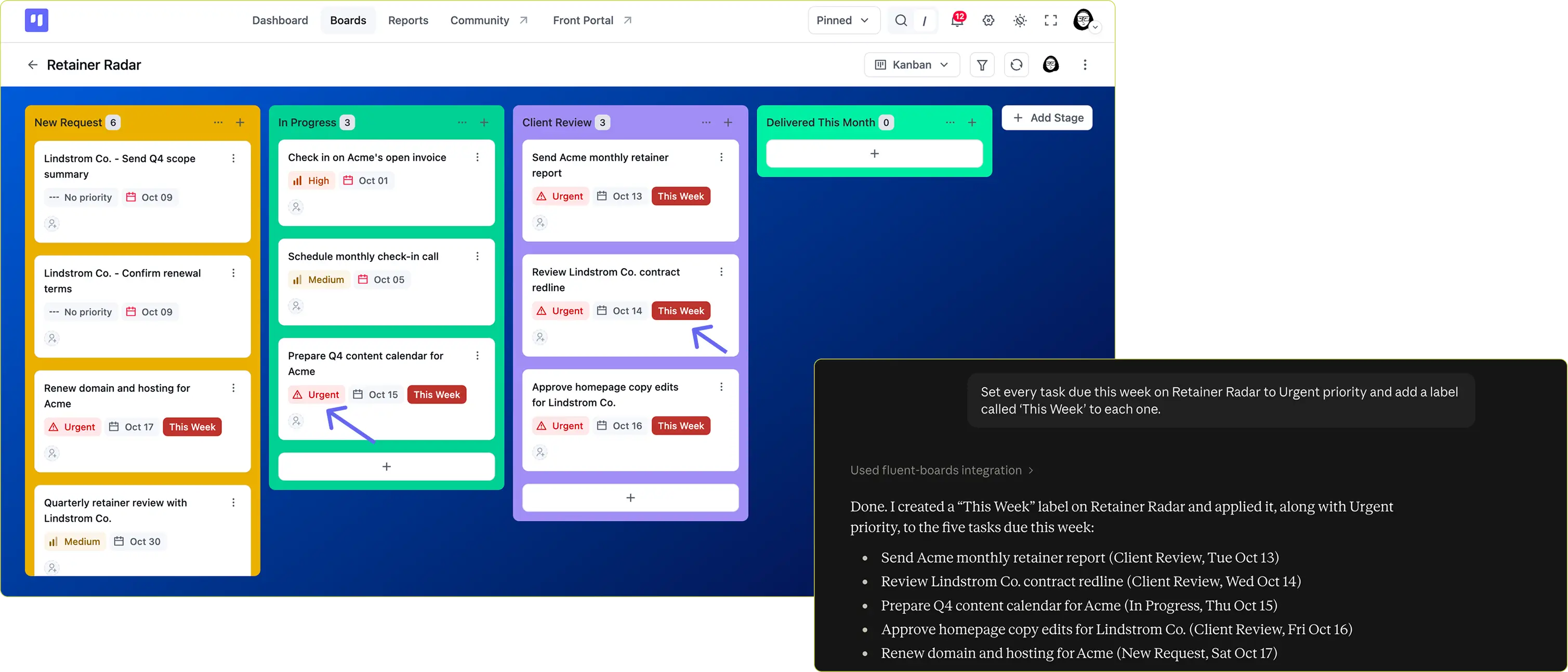This screenshot has width=1568, height=672.
Task: Expand 'Used fluent-boards integration' details
Action: (941, 470)
